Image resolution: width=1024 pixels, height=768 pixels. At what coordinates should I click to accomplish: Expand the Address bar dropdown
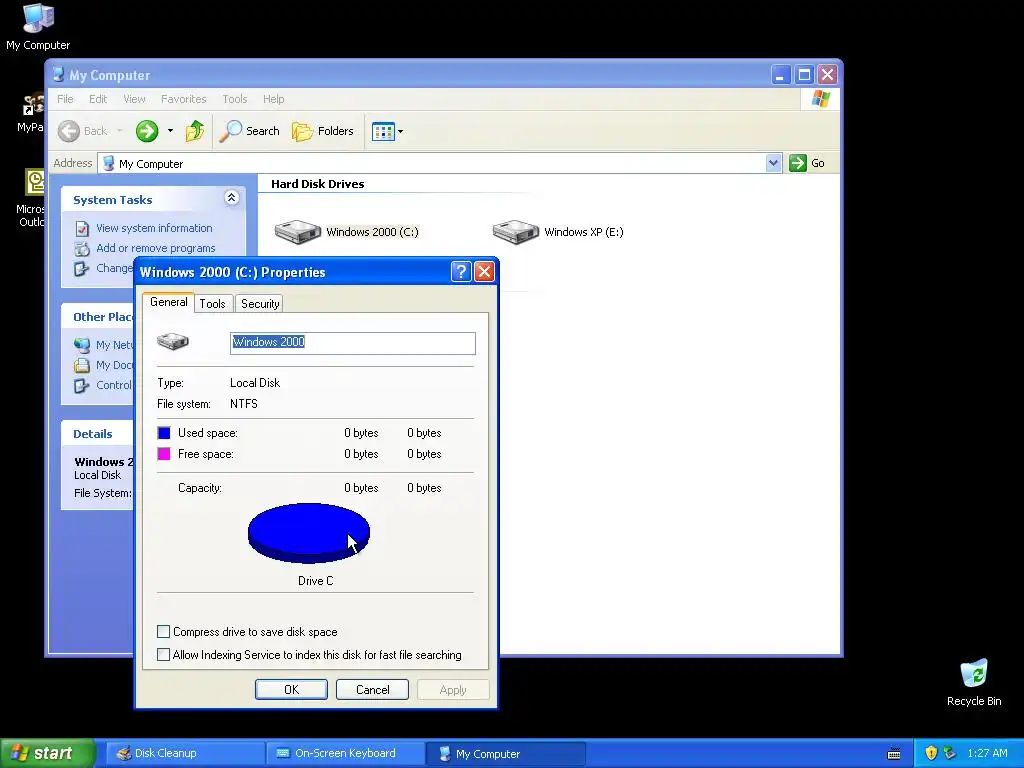coord(773,163)
